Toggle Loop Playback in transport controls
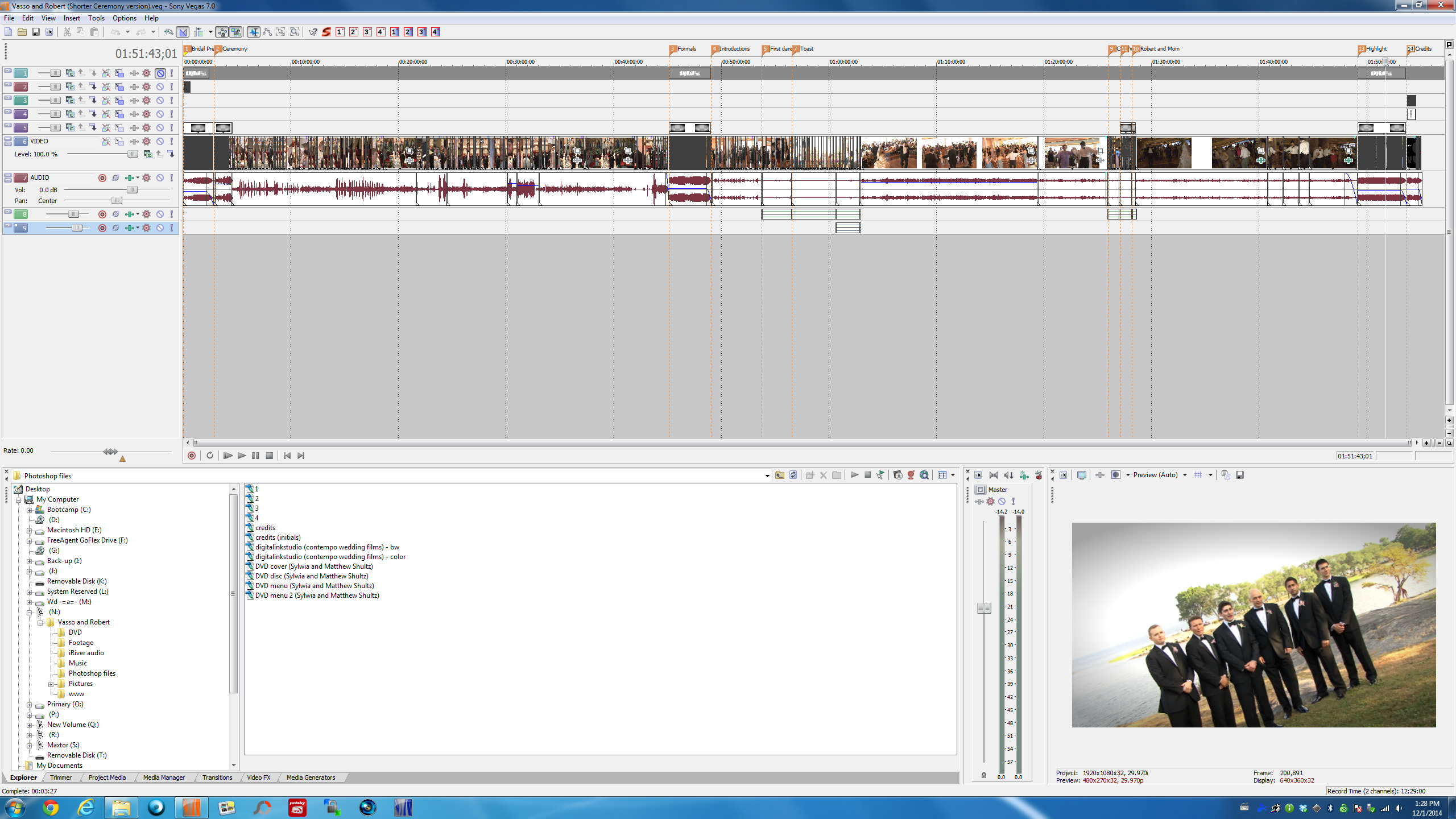1456x819 pixels. (x=210, y=456)
